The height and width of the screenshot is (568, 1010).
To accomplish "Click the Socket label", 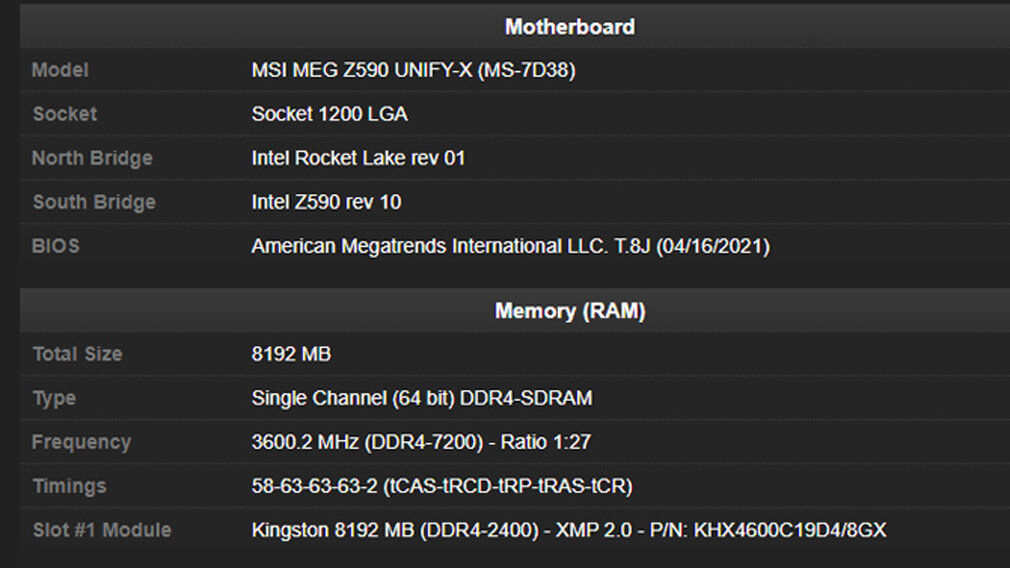I will (65, 114).
